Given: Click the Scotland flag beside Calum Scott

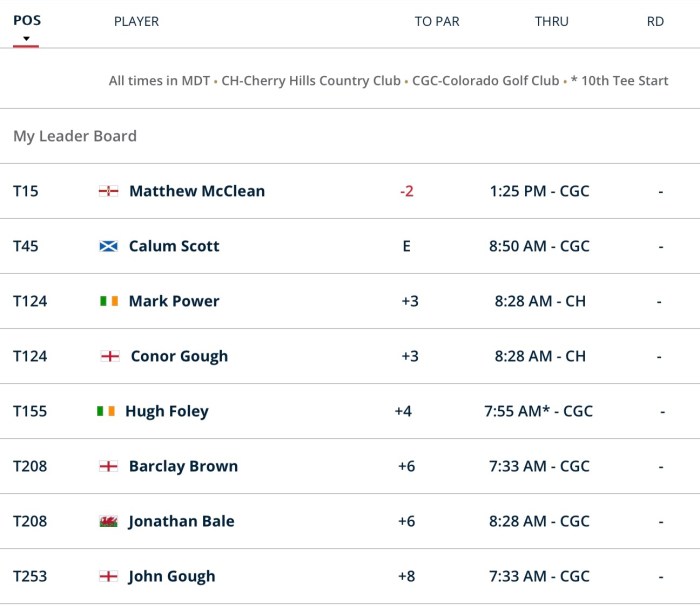Looking at the screenshot, I should [x=109, y=246].
